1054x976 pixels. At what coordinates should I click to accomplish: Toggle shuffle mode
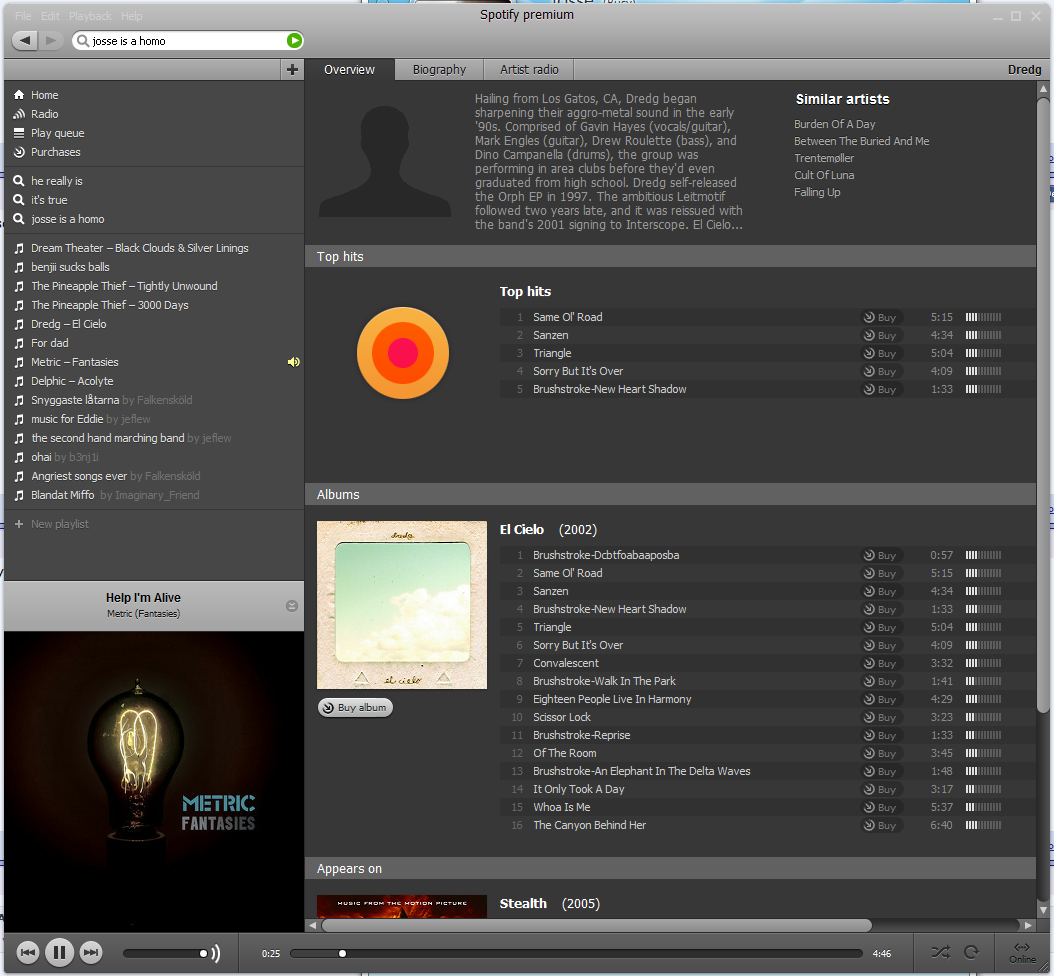pos(940,952)
